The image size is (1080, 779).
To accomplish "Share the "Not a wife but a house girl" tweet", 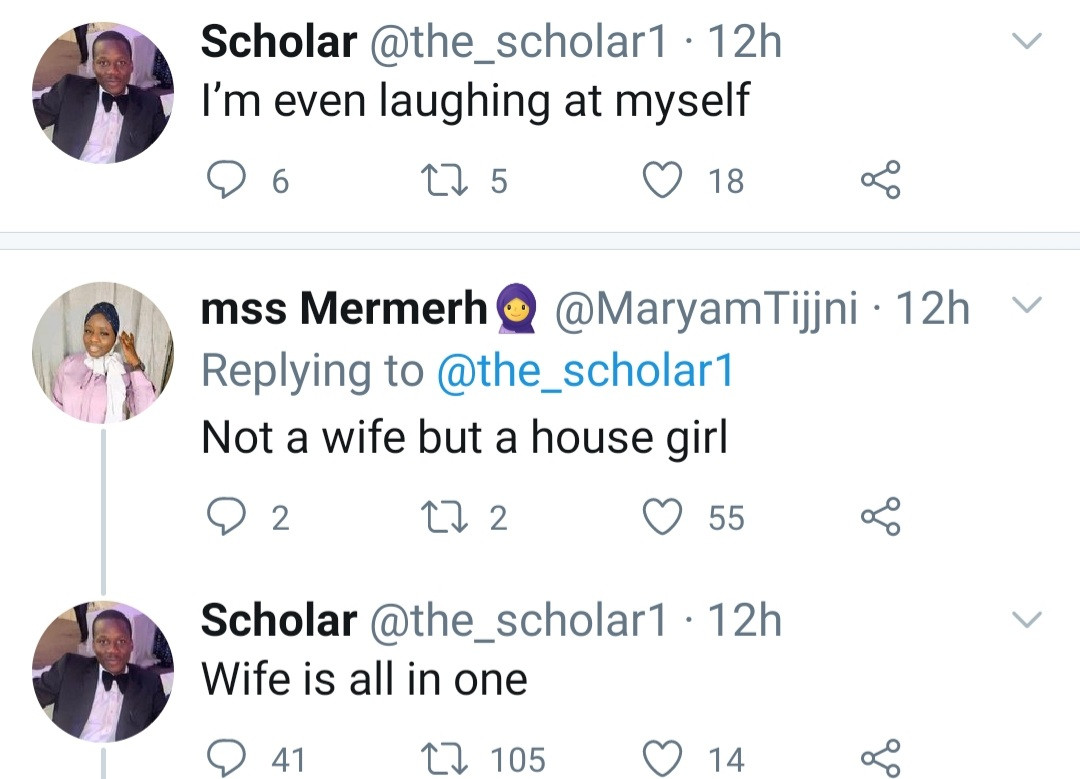I will click(881, 517).
